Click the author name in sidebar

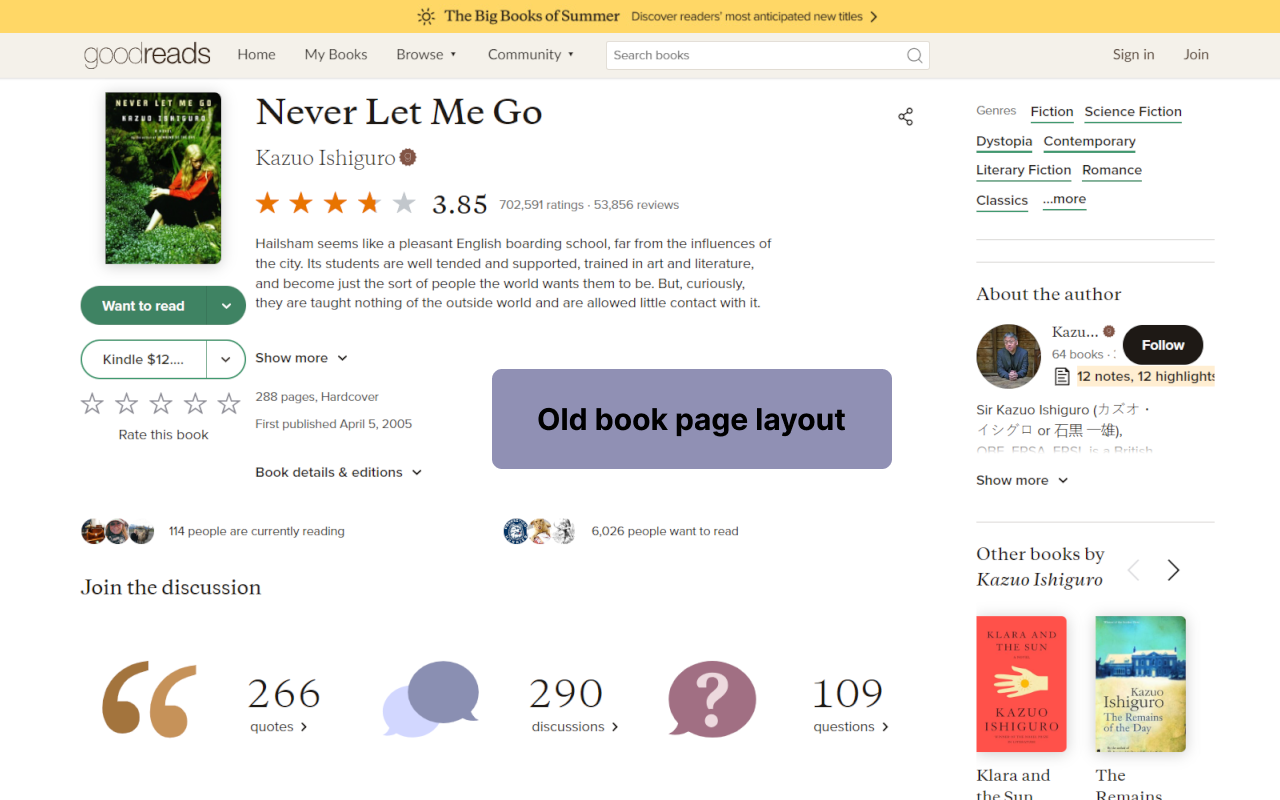tap(1075, 332)
